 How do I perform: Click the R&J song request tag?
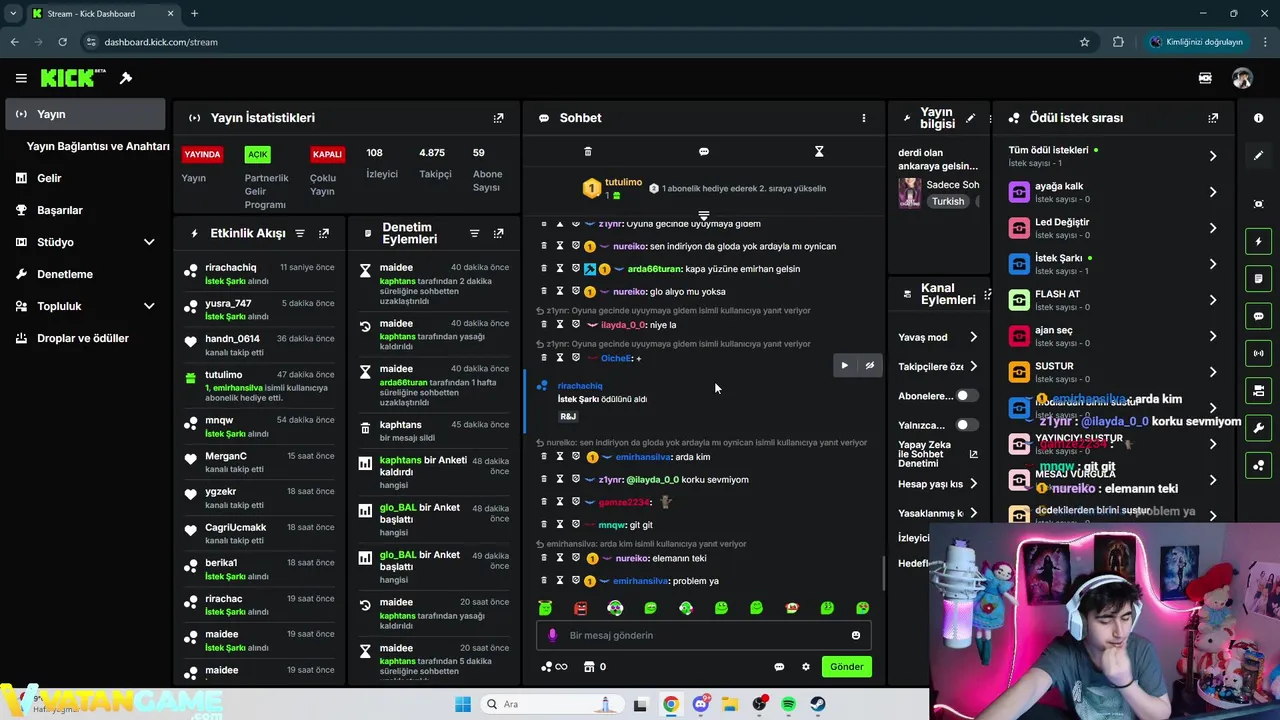pos(568,416)
